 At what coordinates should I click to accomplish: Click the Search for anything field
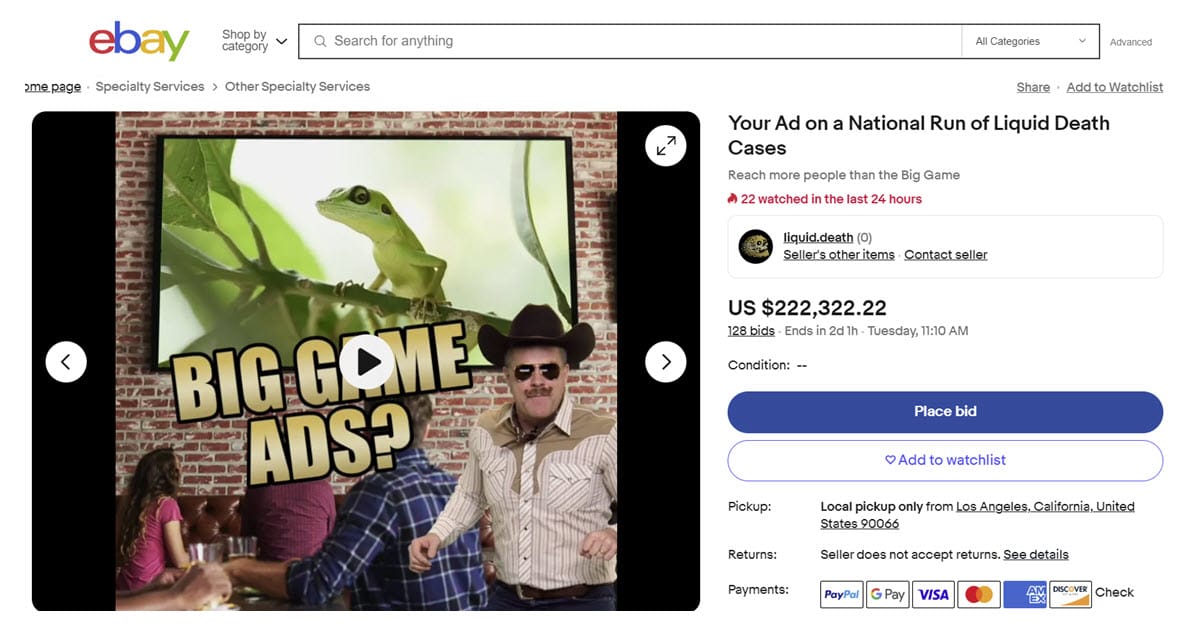point(630,41)
